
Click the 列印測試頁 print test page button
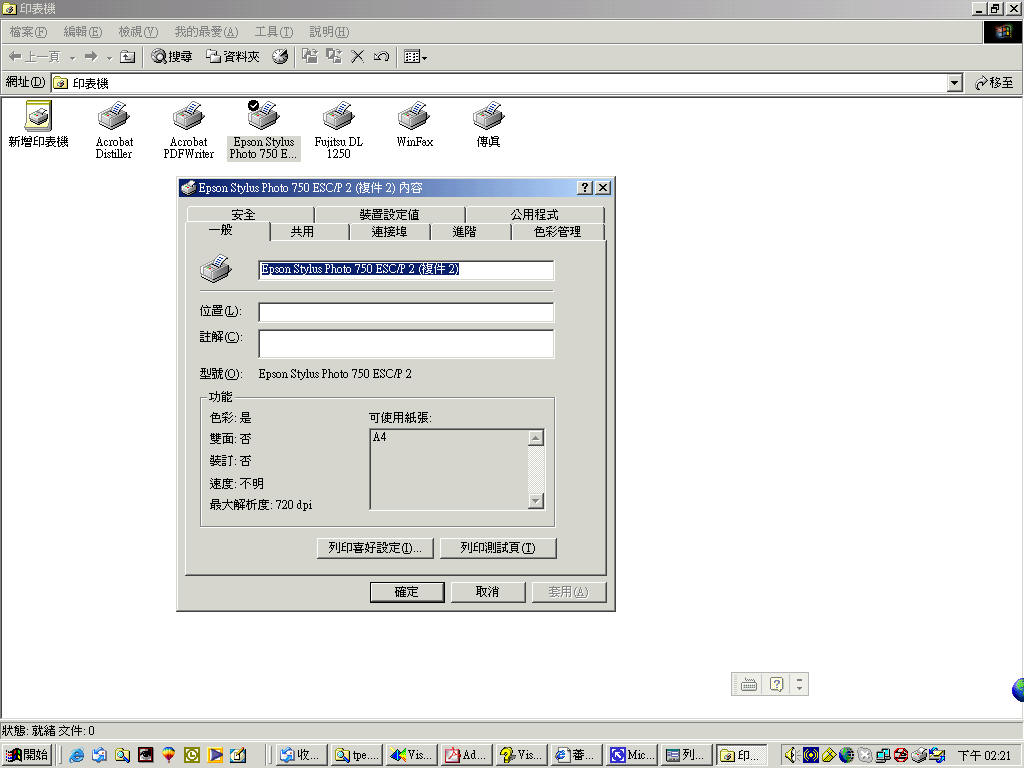click(498, 548)
